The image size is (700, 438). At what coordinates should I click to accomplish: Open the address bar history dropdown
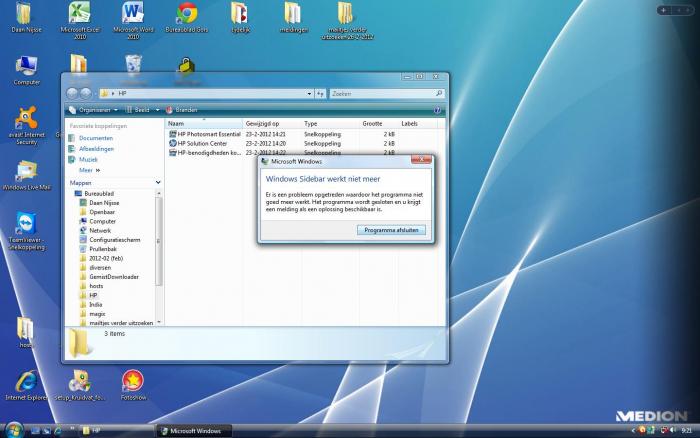(309, 94)
